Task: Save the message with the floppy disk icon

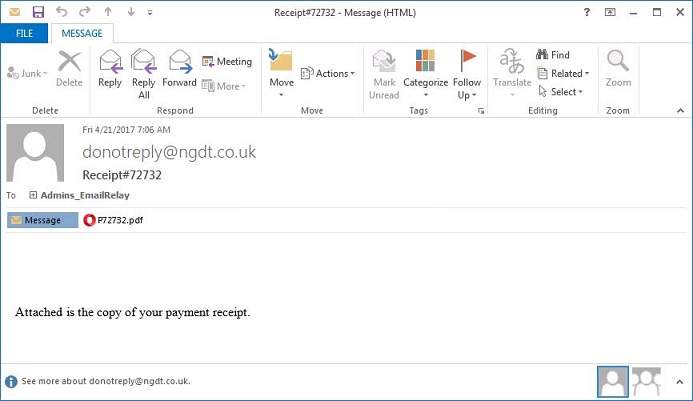Action: 38,12
